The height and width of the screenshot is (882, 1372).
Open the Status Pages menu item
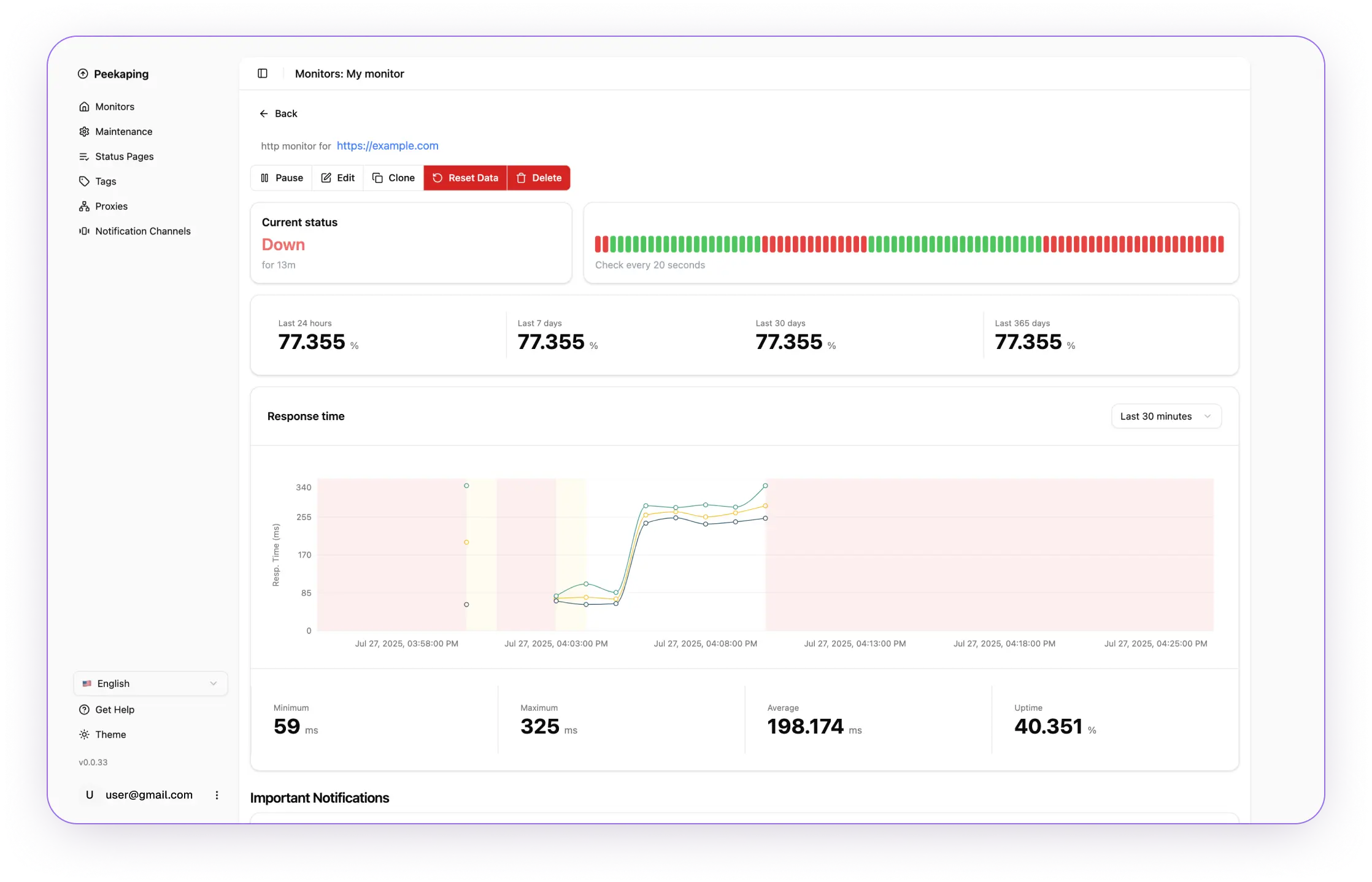(x=124, y=157)
